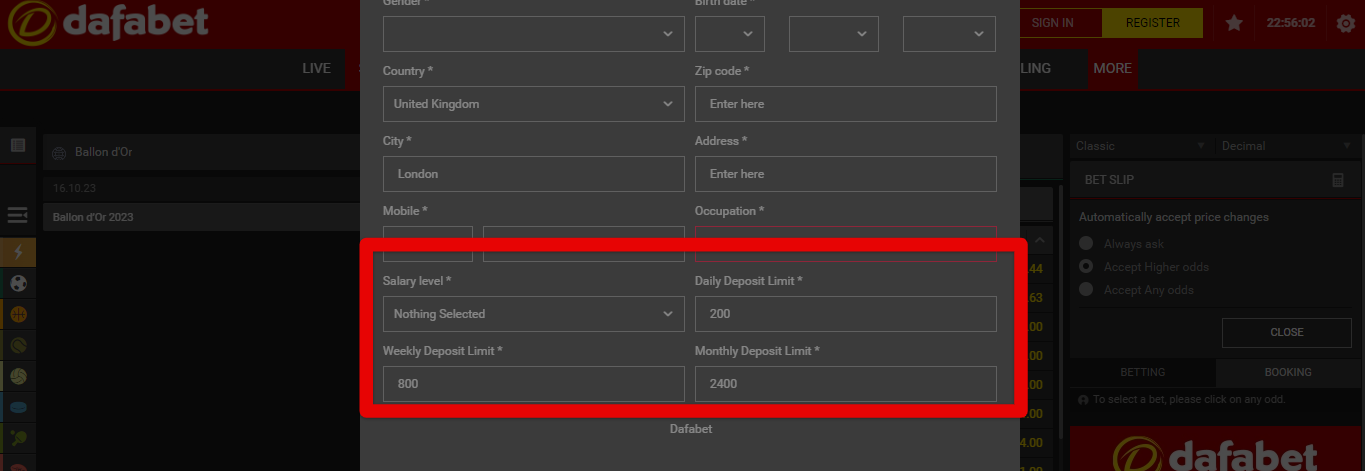Open the Decimal odds format dropdown
The height and width of the screenshot is (471, 1365).
click(x=1288, y=146)
